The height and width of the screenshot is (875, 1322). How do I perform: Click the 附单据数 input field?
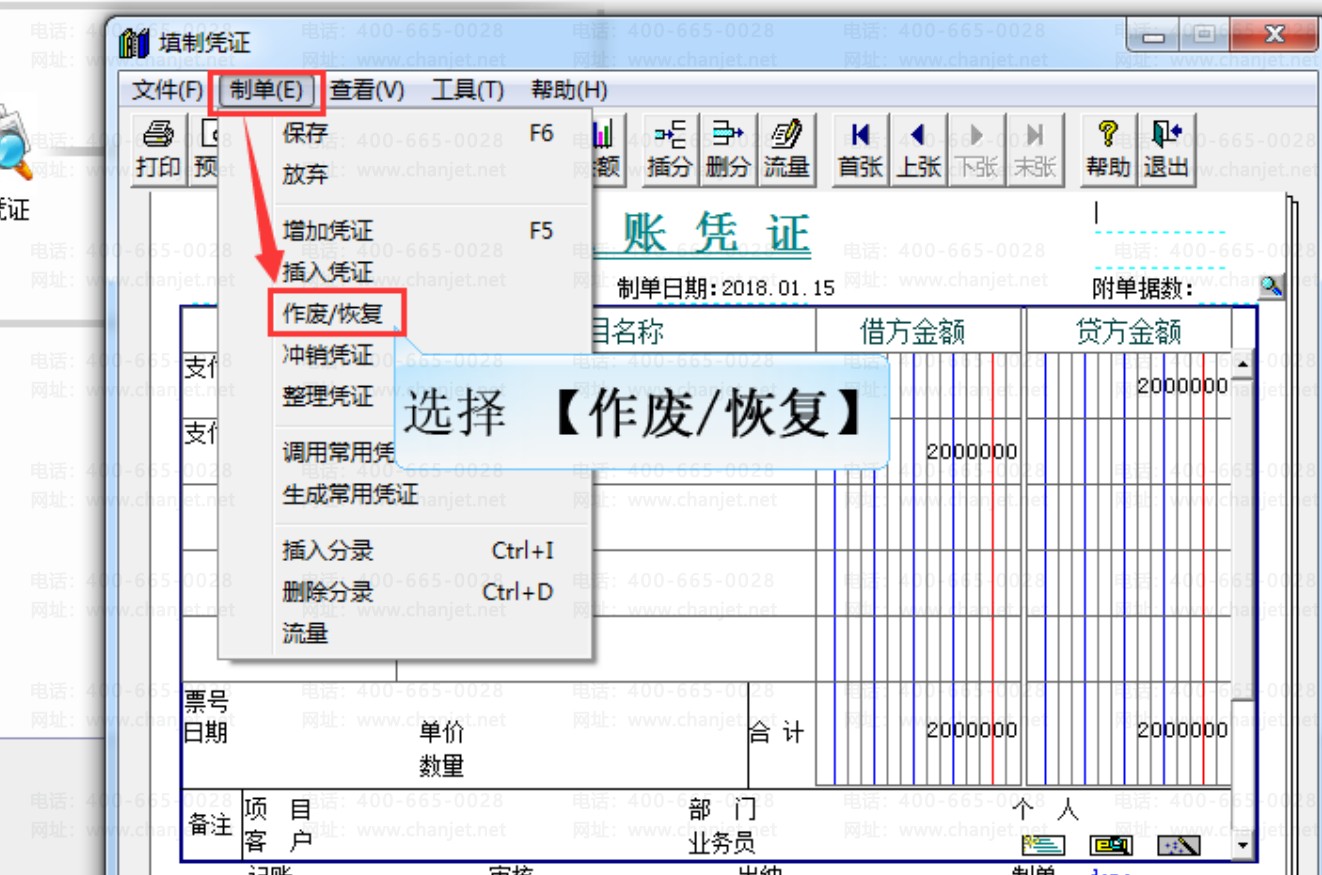(1226, 289)
